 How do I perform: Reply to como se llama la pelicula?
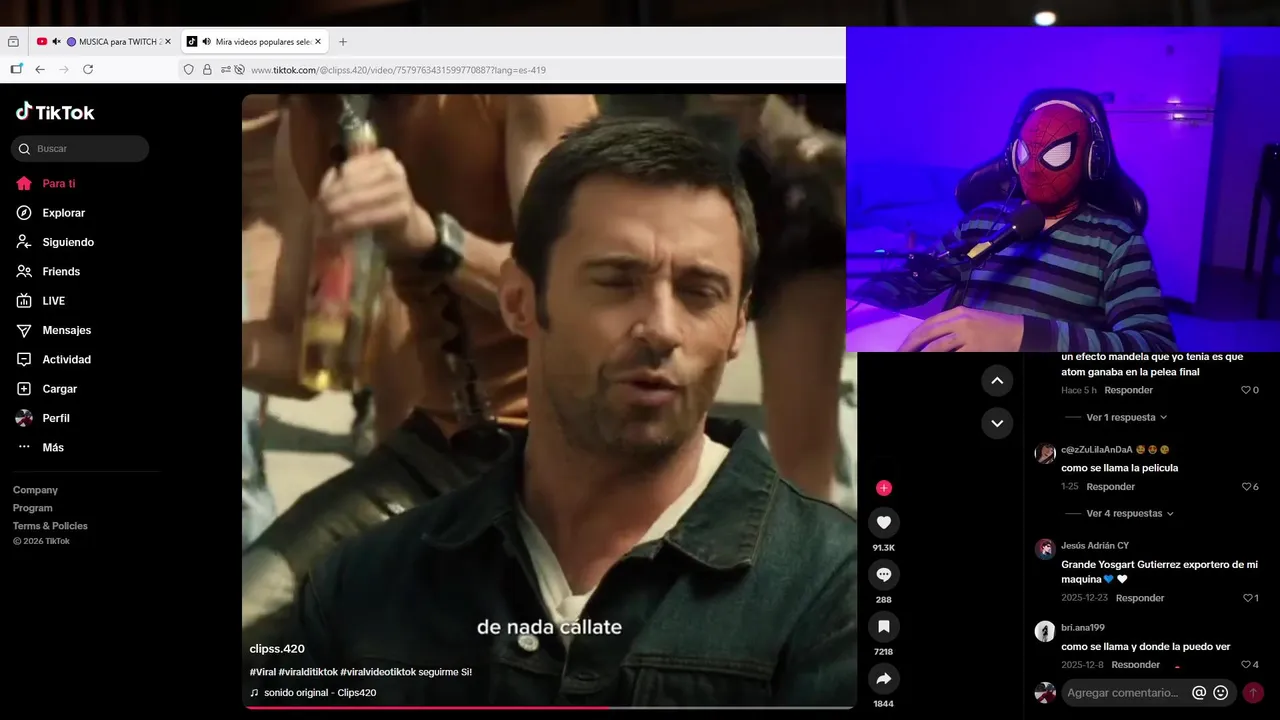[x=1111, y=487]
